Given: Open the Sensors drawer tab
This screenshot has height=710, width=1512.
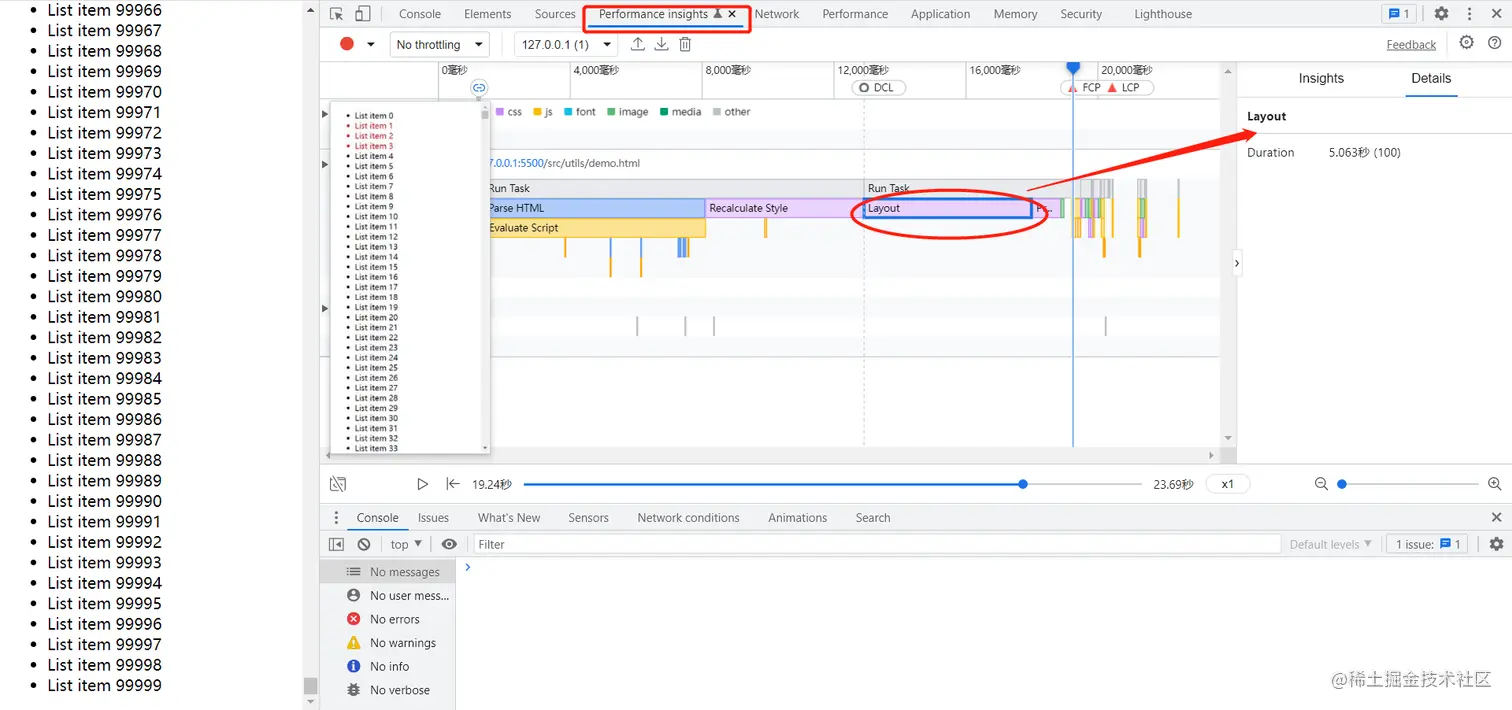Looking at the screenshot, I should click(x=588, y=518).
